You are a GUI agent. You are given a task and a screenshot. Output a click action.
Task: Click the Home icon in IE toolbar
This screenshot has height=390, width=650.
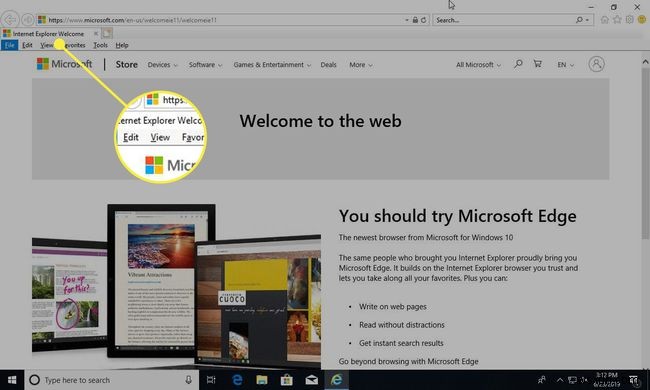coord(604,19)
